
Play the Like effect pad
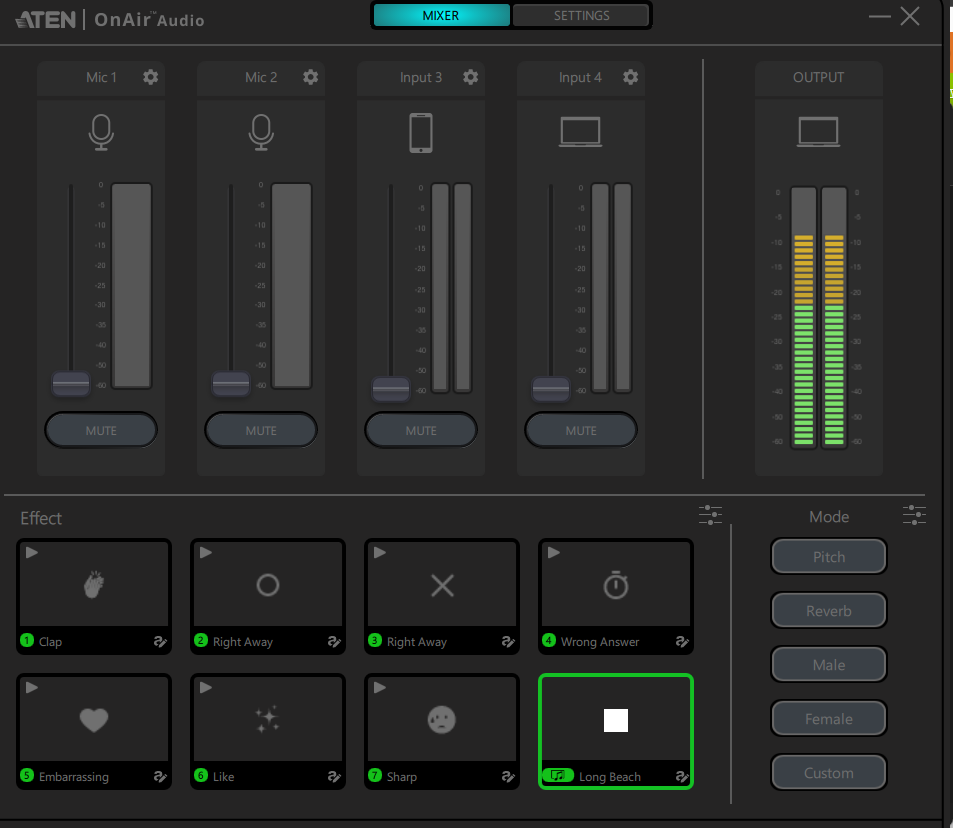pyautogui.click(x=205, y=687)
